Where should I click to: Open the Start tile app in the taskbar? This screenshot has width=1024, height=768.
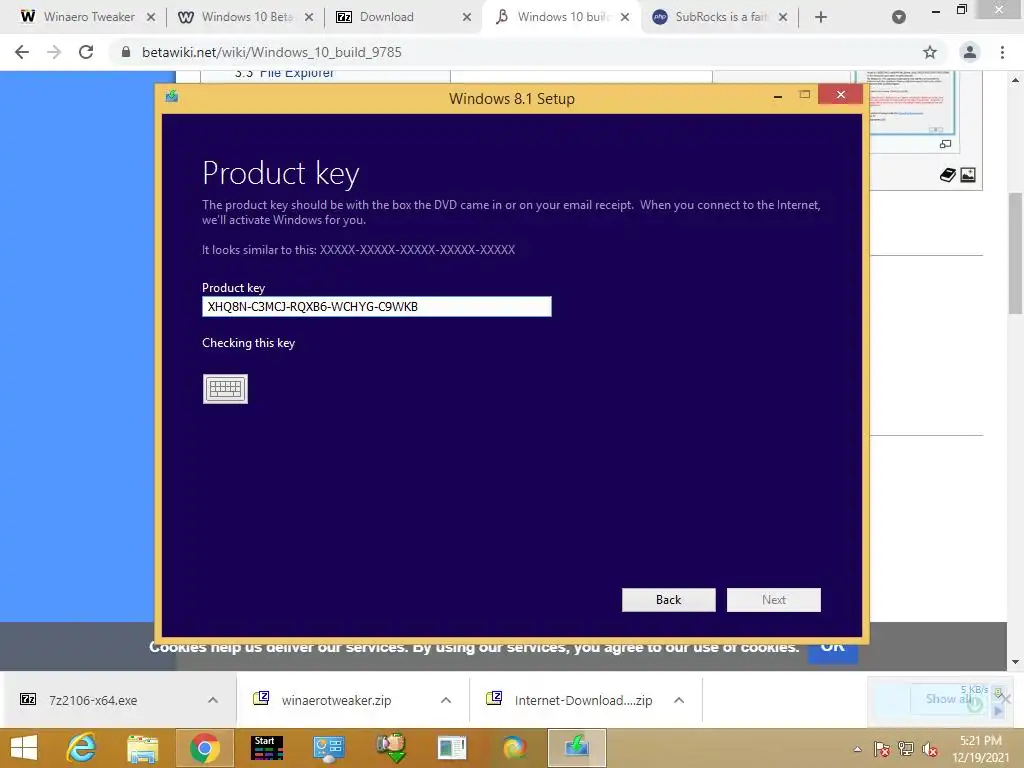(266, 748)
